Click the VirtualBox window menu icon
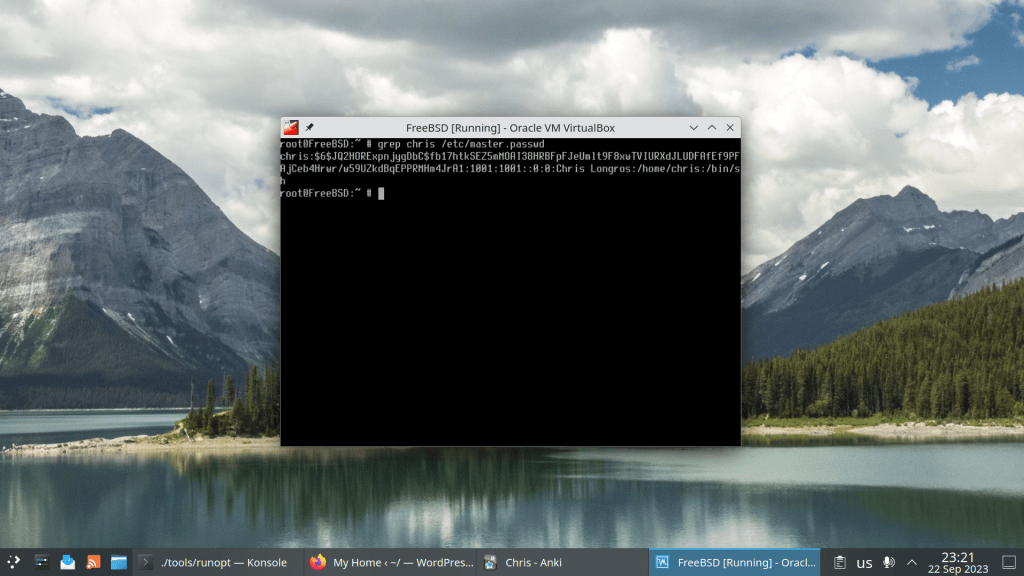This screenshot has height=576, width=1024. click(x=291, y=127)
